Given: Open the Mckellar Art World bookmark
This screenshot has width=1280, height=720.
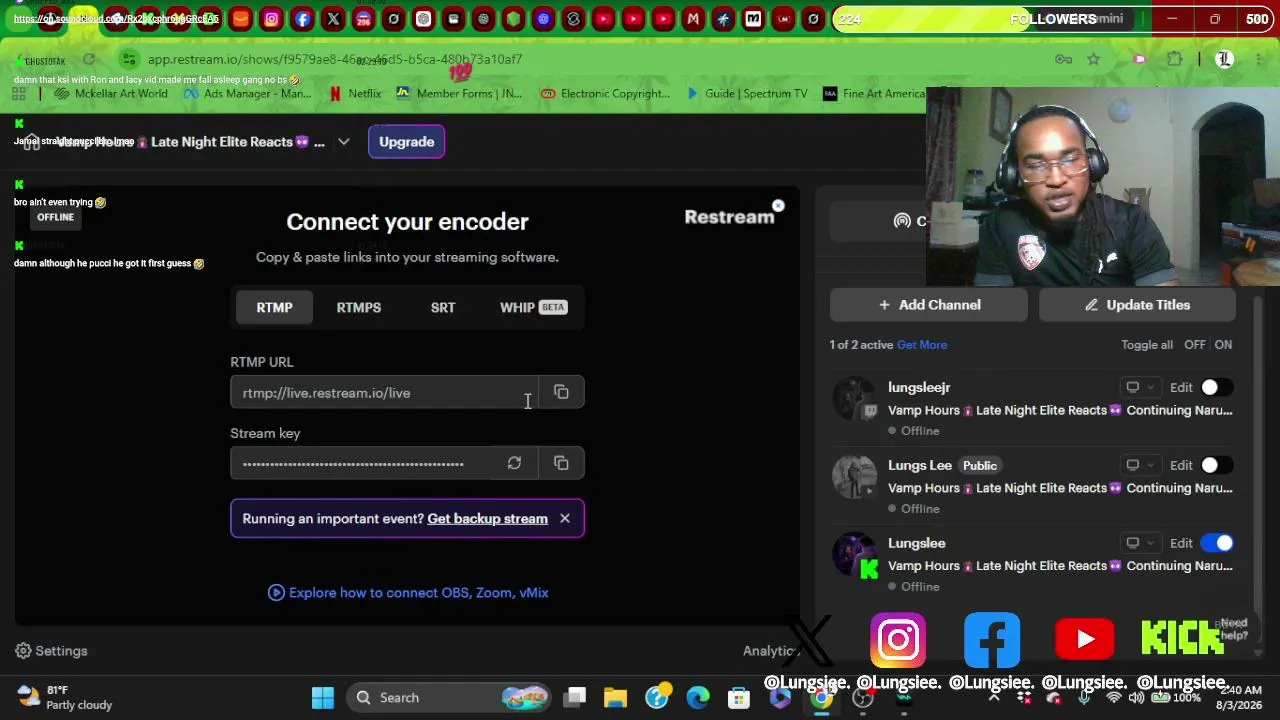Looking at the screenshot, I should (111, 93).
